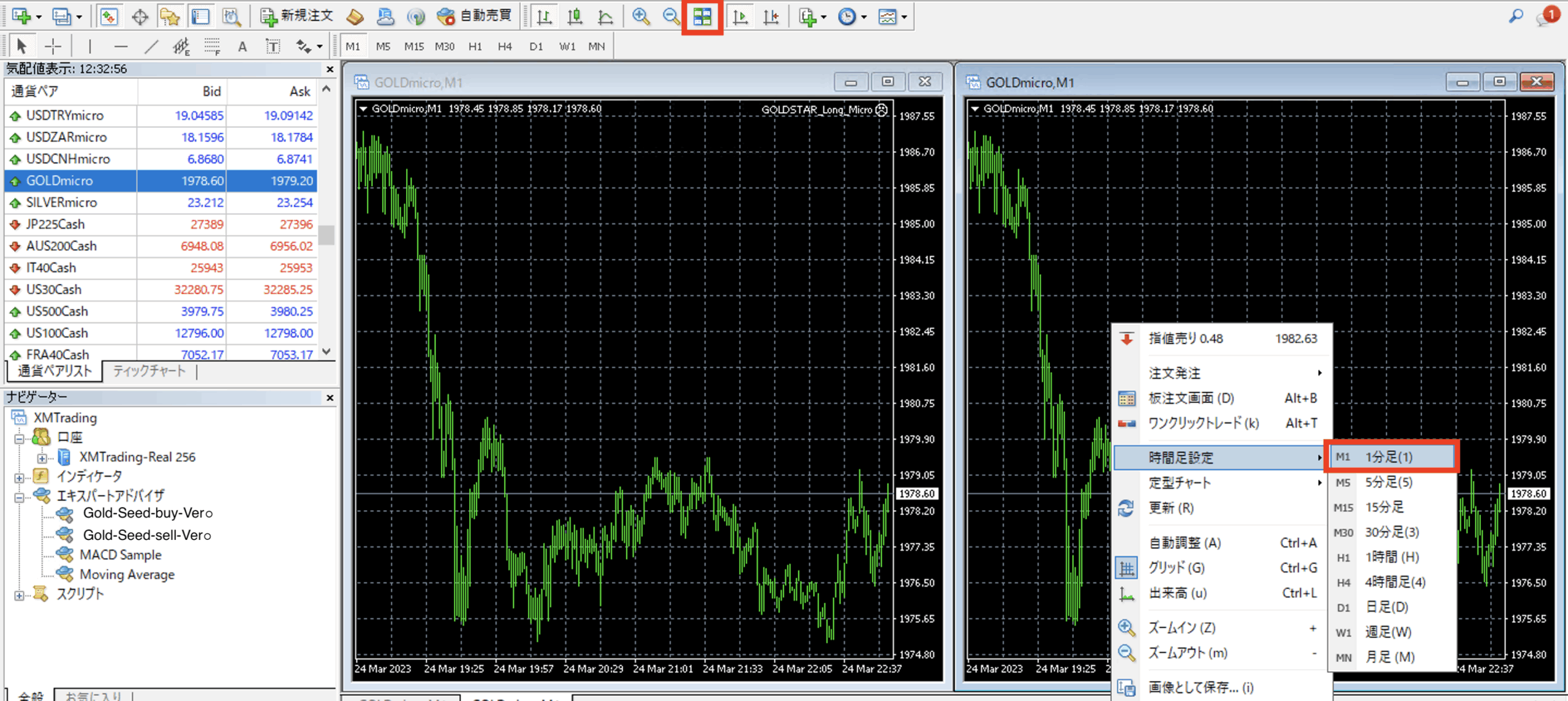Toggle the M15 timeframe toolbar button
Viewport: 1568px width, 701px height.
click(414, 46)
